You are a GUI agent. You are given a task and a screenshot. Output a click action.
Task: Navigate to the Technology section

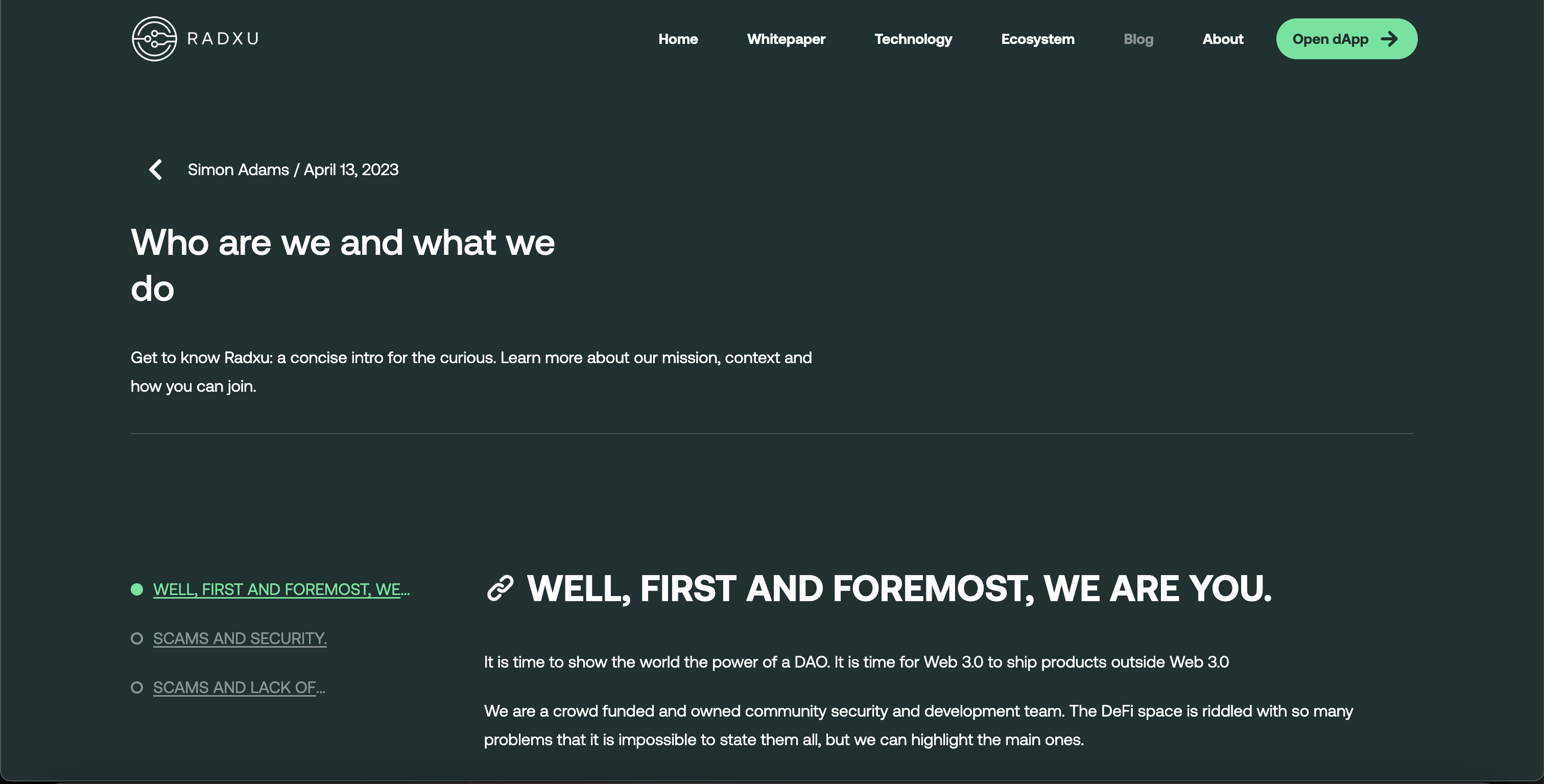pos(913,39)
